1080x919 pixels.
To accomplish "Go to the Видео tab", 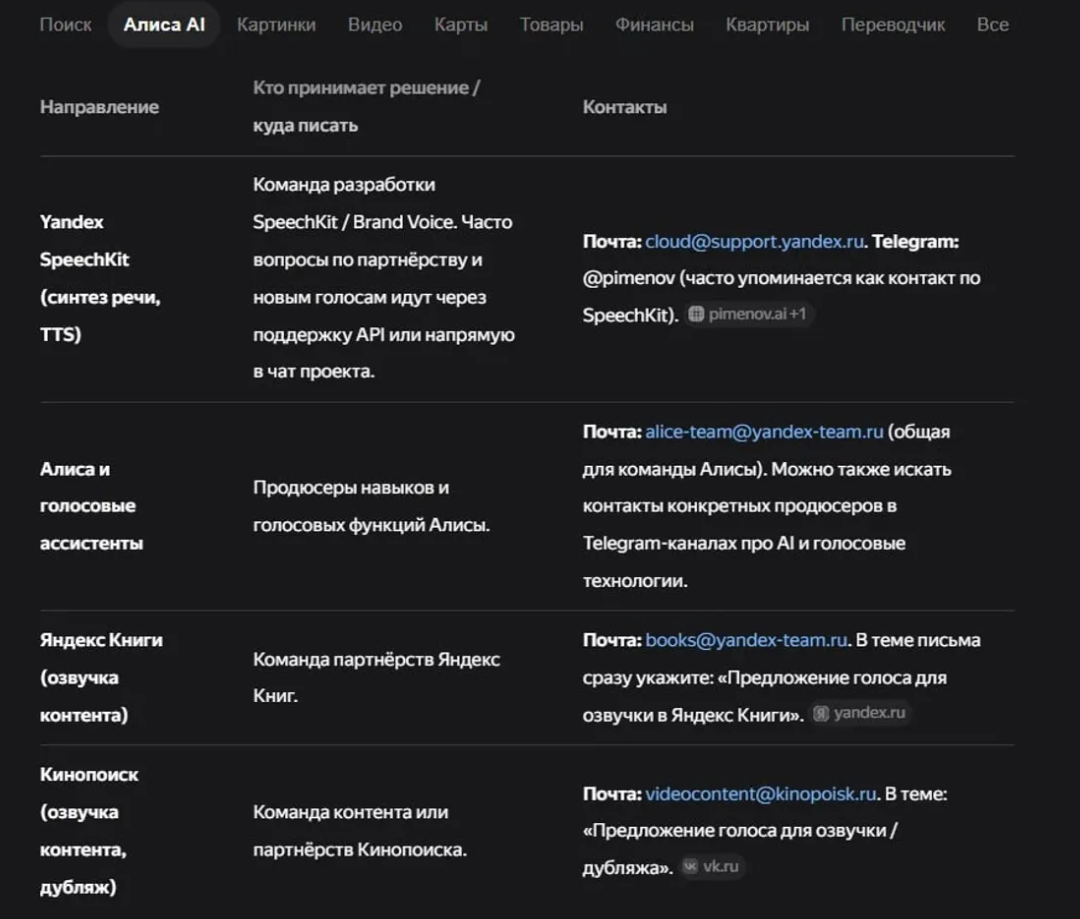I will [375, 25].
